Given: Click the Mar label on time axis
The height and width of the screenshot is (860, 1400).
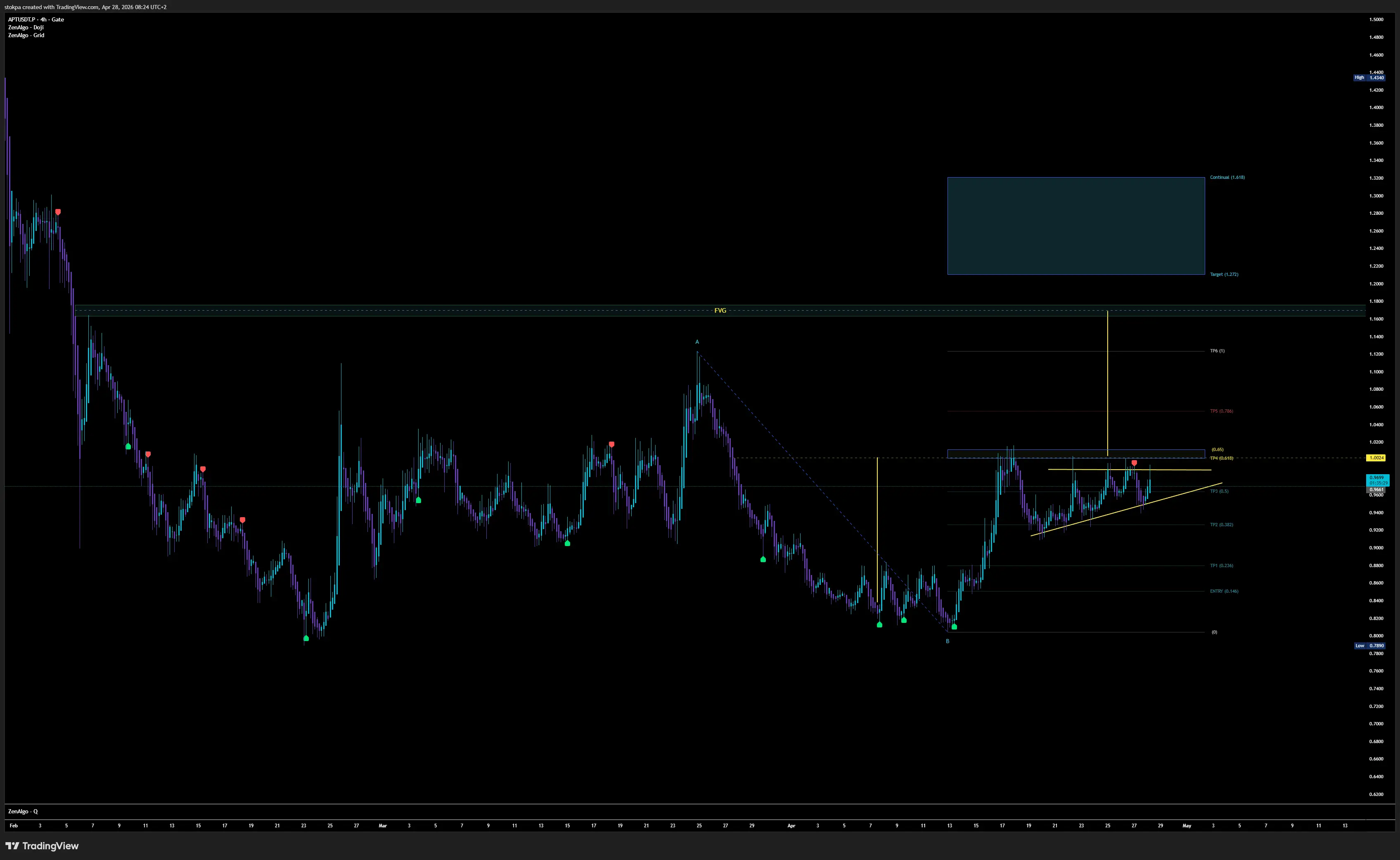Looking at the screenshot, I should pos(383,825).
